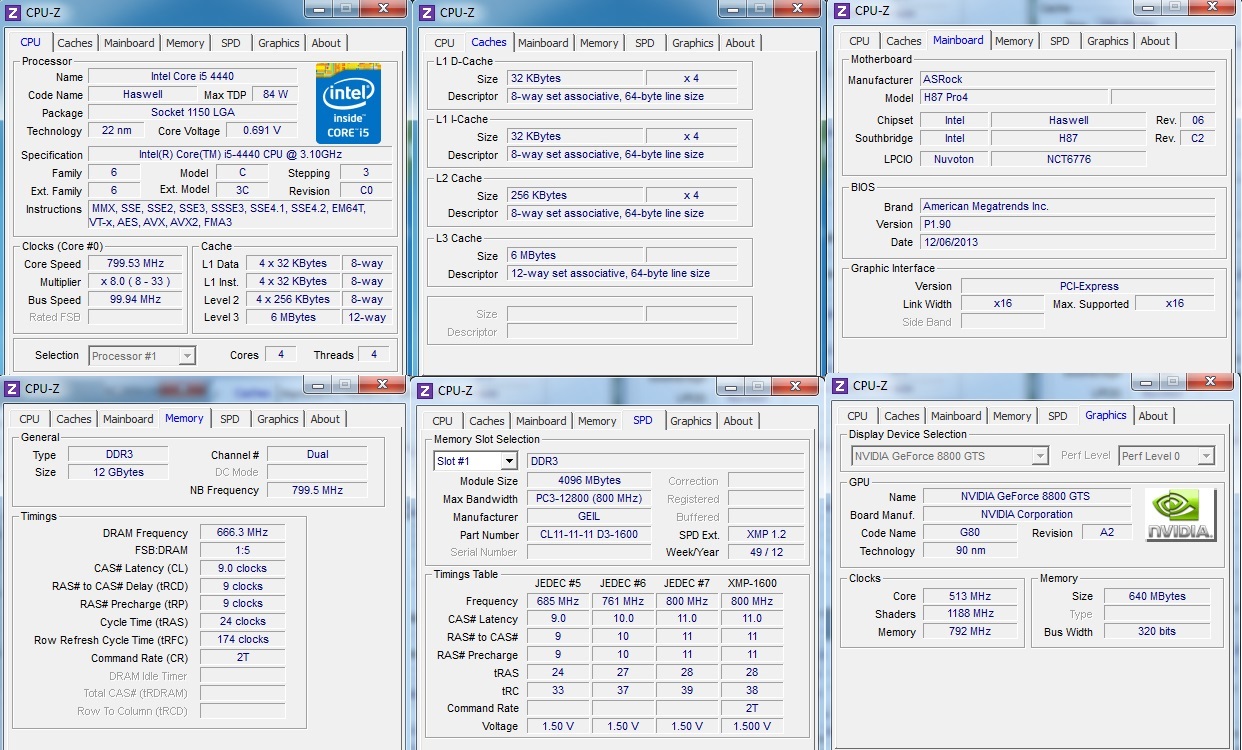Click the part number 'CL11-11-11 D3-1600'
Image resolution: width=1242 pixels, height=750 pixels.
pos(589,535)
